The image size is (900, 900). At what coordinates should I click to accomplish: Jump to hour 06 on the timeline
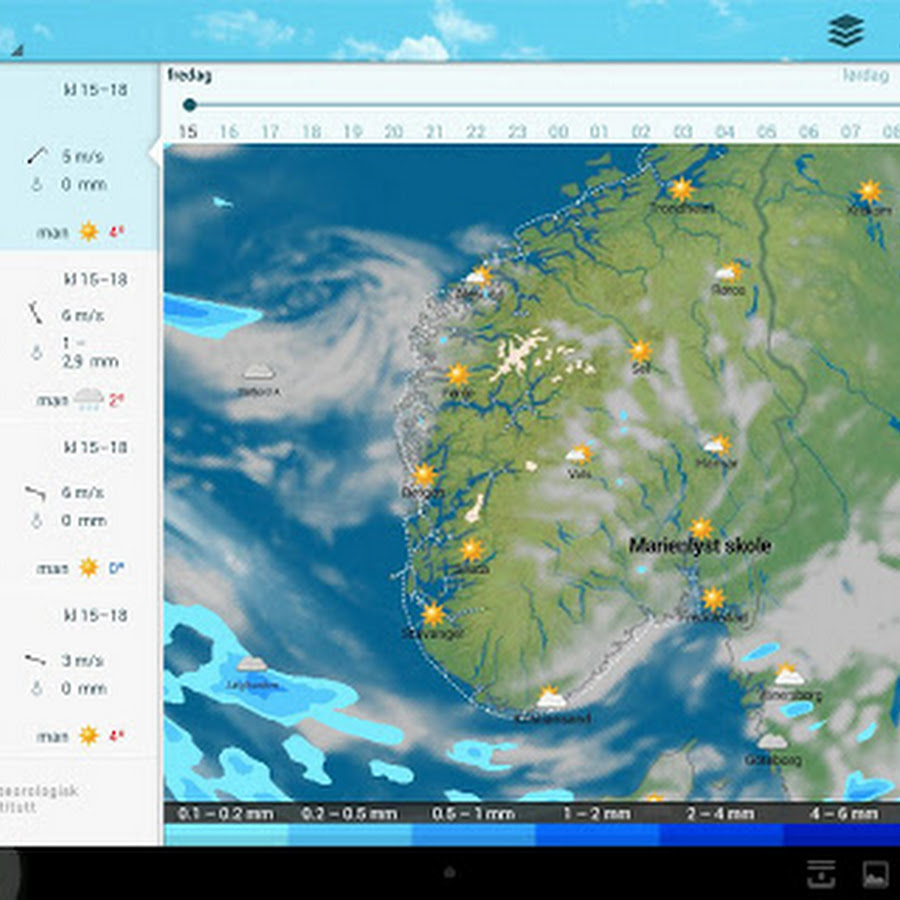pos(808,132)
